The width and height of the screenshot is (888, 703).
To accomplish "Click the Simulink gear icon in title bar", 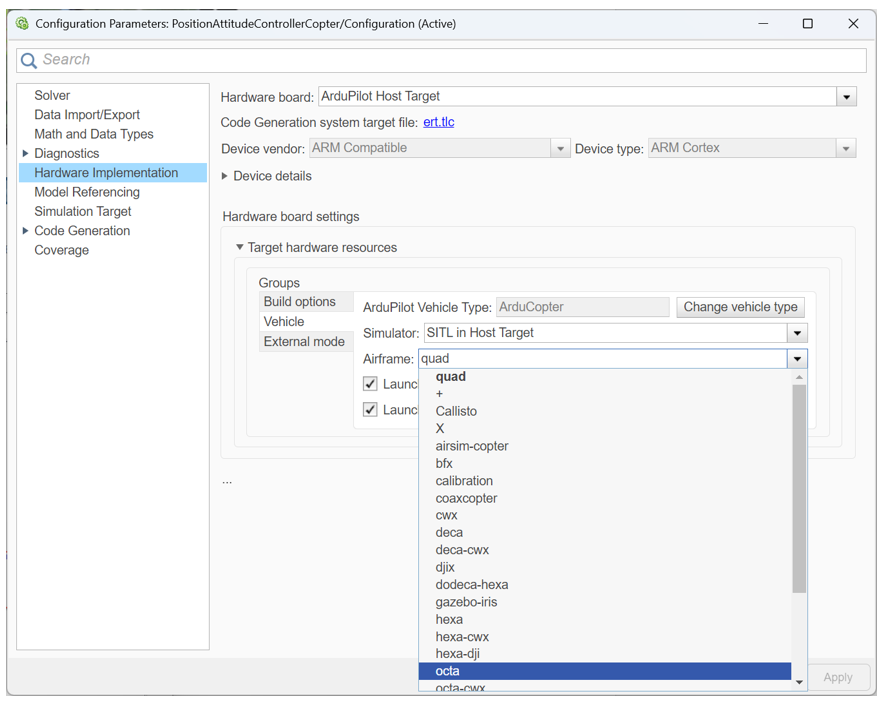I will (22, 23).
